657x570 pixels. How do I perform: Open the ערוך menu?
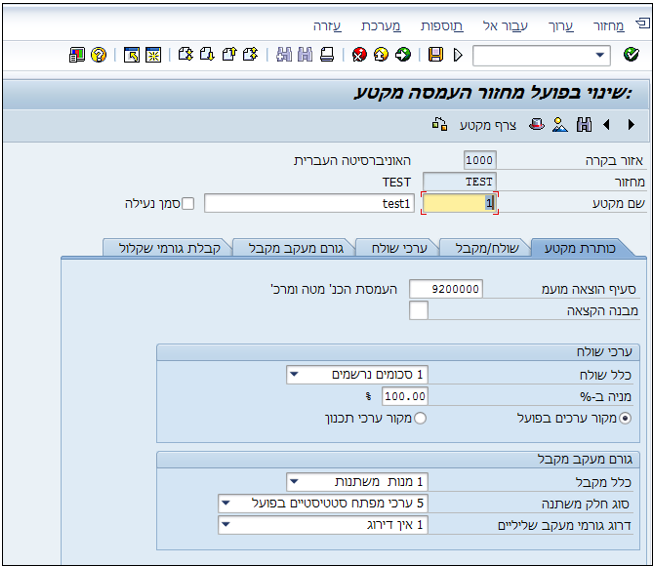[x=561, y=26]
